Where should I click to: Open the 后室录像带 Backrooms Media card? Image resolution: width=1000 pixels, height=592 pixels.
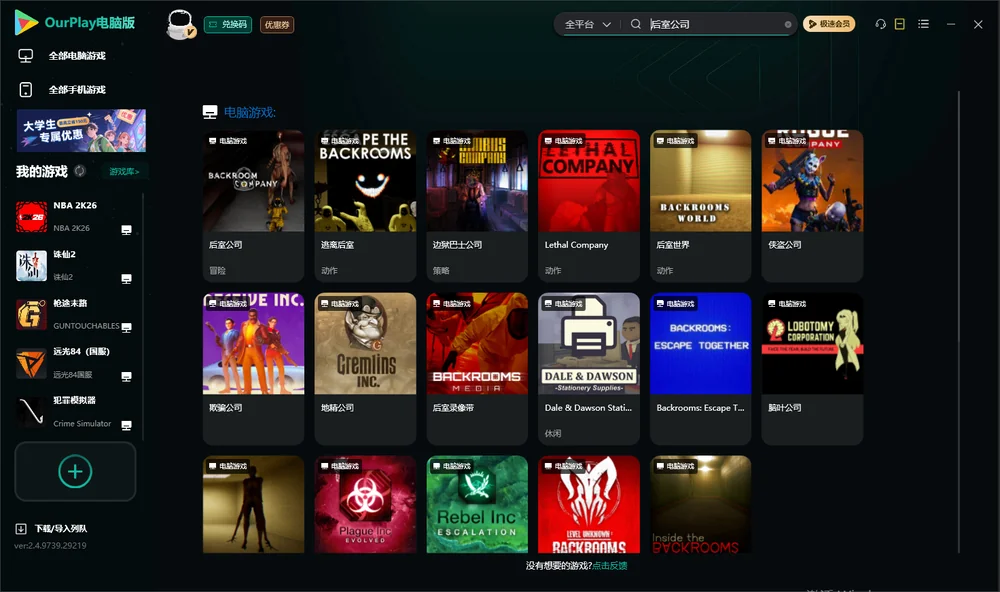(x=477, y=368)
